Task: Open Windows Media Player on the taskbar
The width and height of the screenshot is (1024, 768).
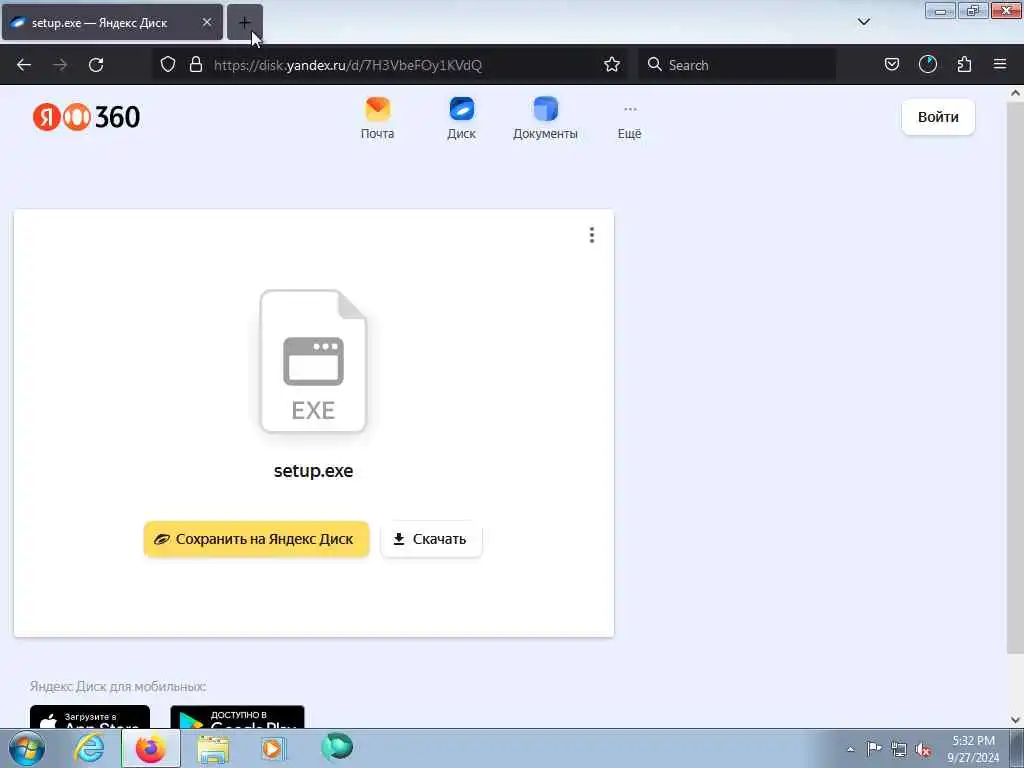Action: point(274,748)
